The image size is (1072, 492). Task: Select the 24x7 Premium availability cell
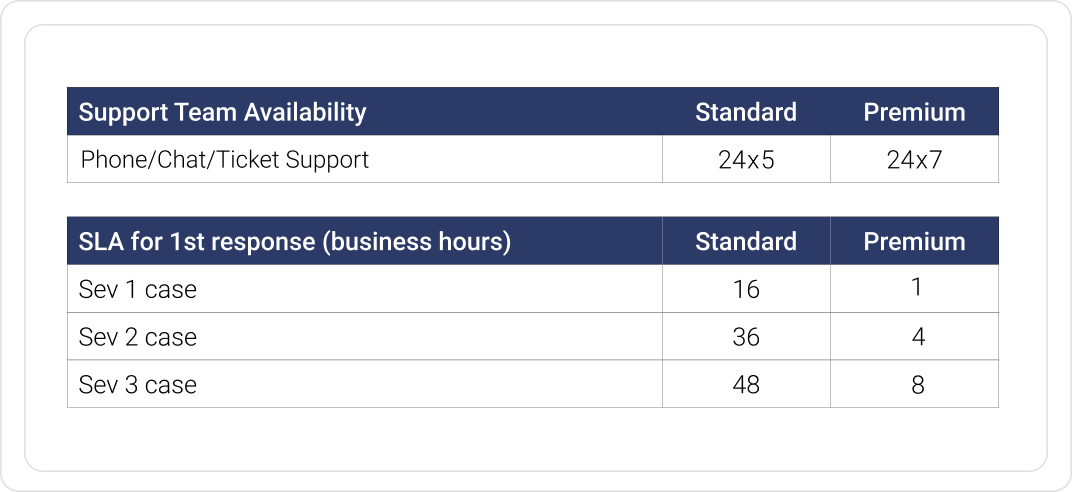click(914, 160)
